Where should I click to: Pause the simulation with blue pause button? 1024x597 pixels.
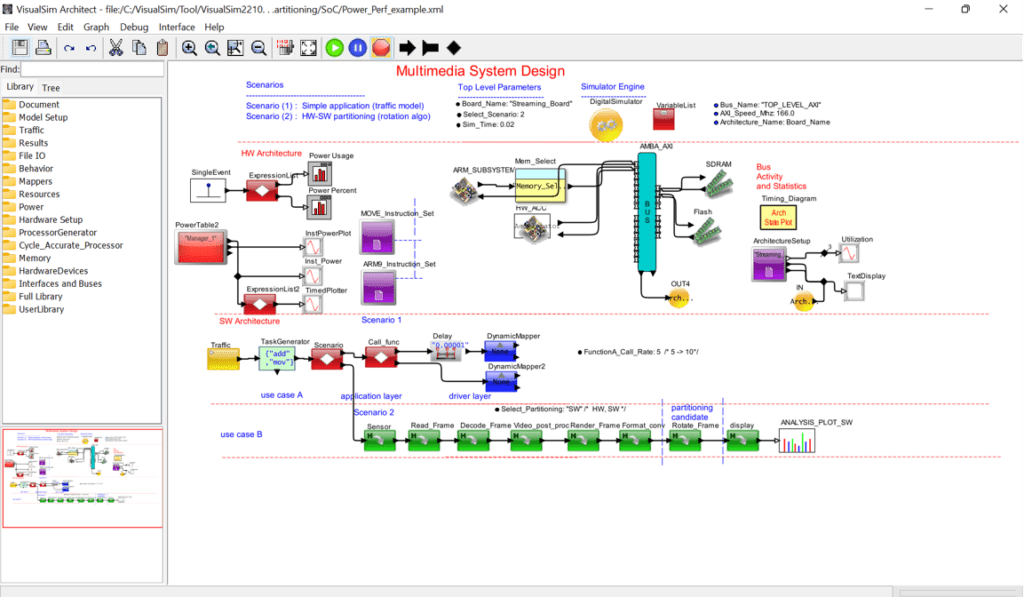(x=358, y=47)
